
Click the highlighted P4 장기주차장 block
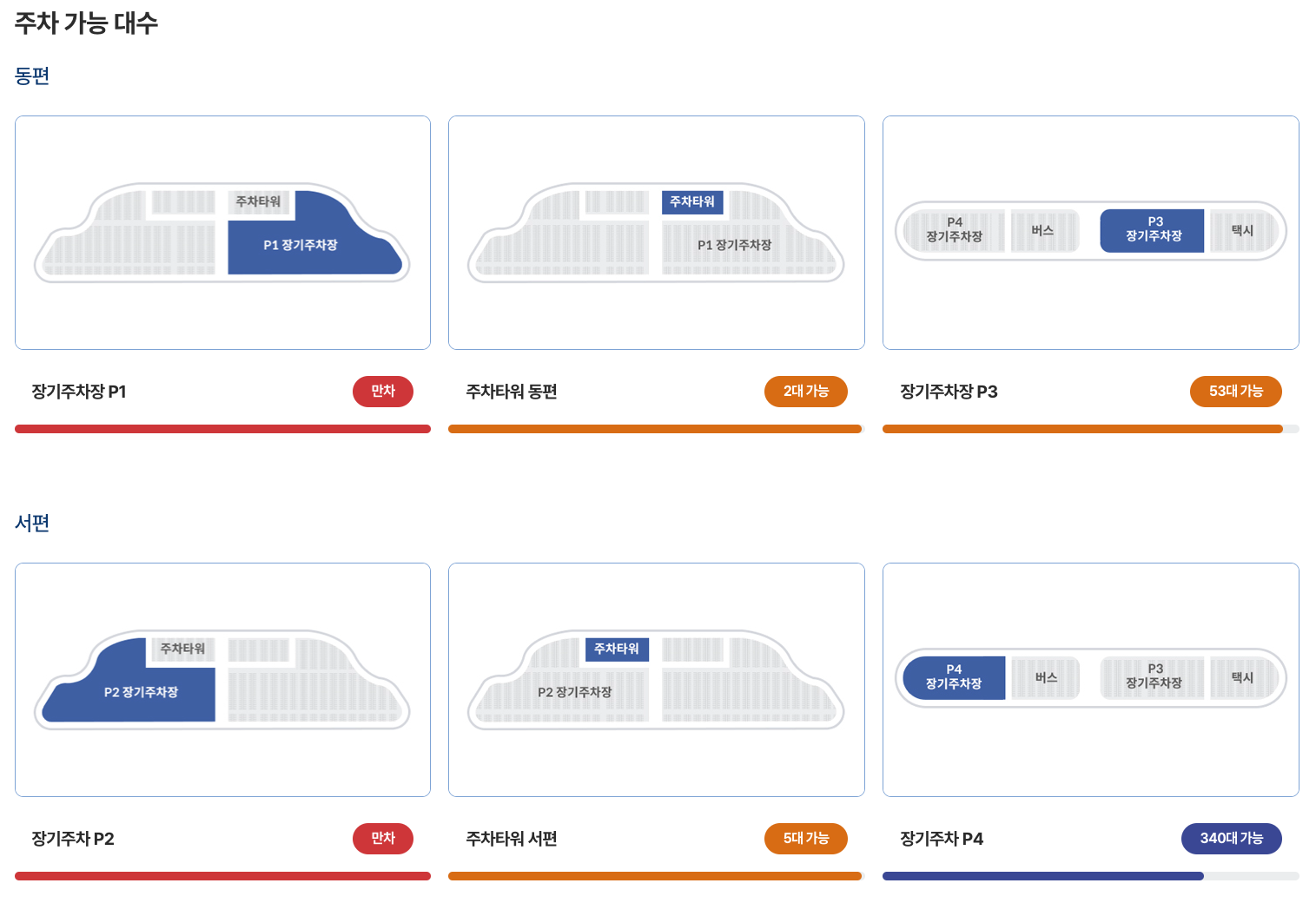tap(954, 677)
